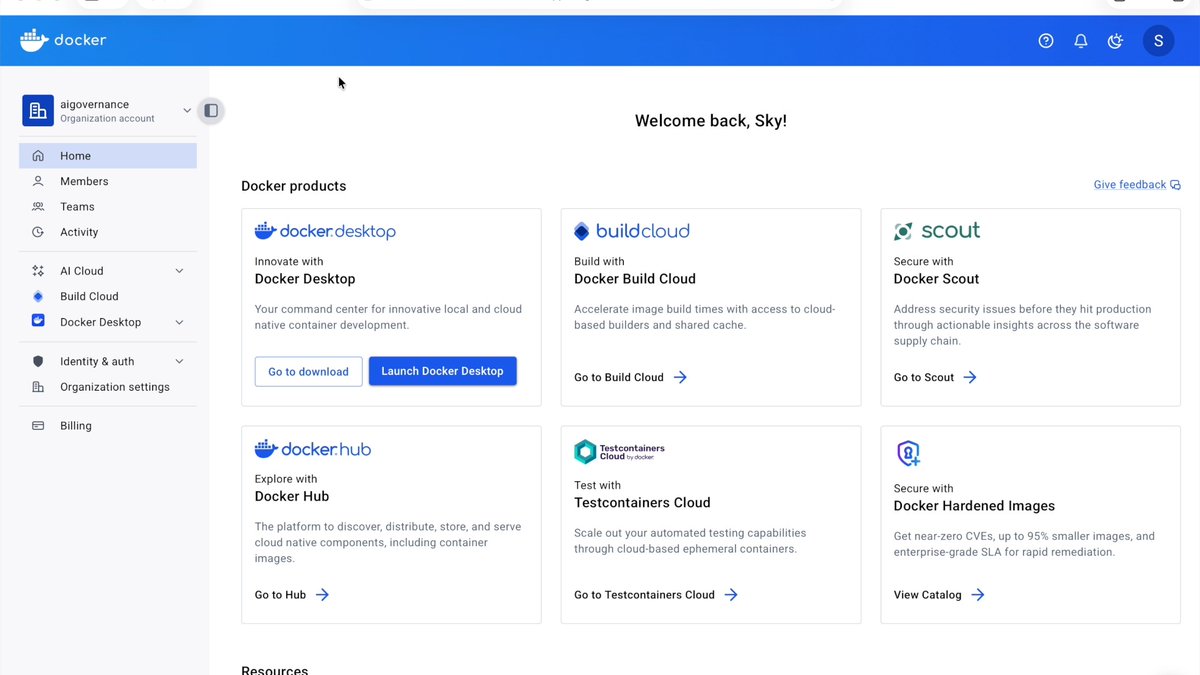The height and width of the screenshot is (675, 1200).
Task: Click the Home house icon in sidebar
Action: point(38,156)
